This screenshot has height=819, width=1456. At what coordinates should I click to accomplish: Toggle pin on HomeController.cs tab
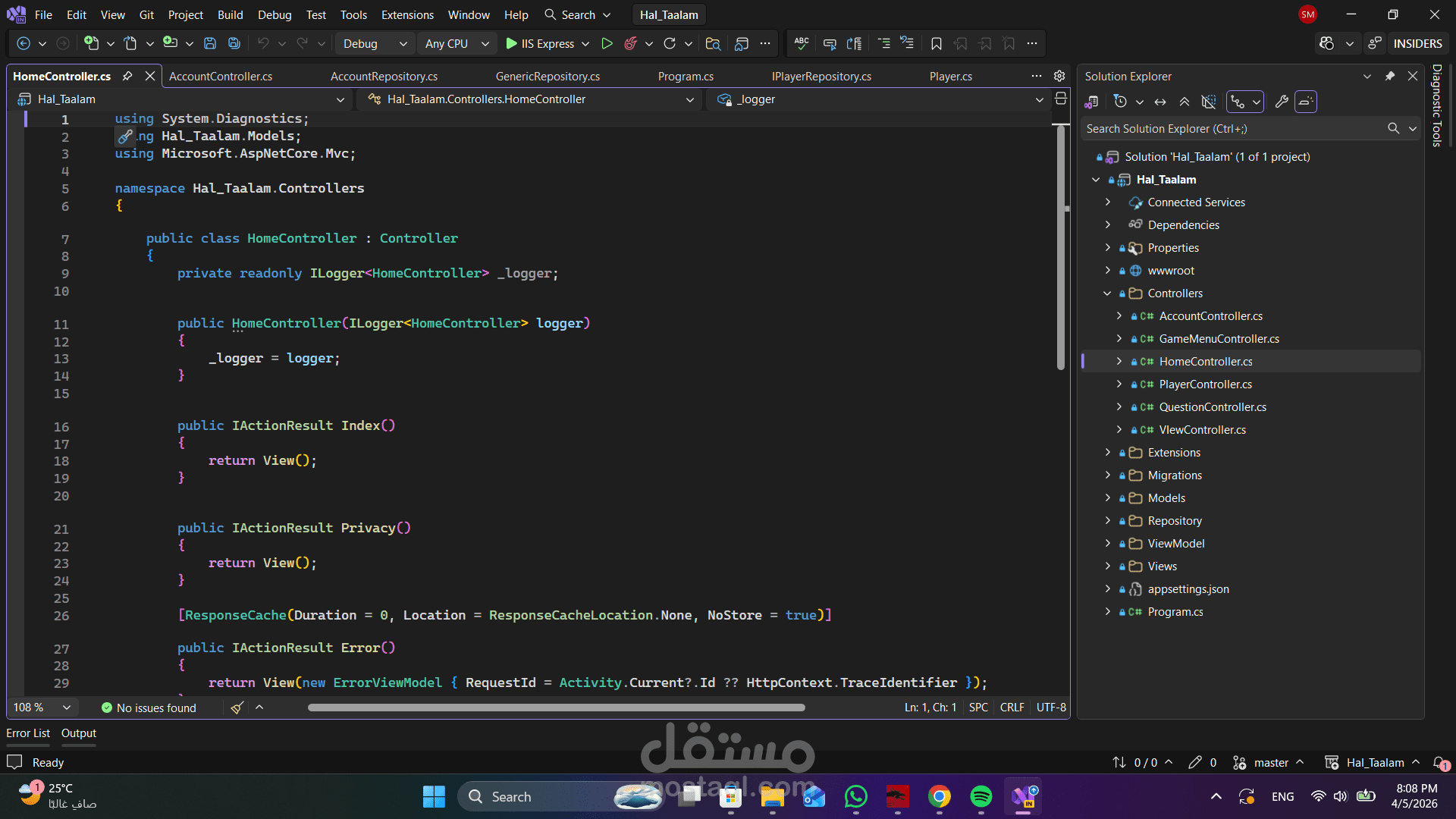(x=127, y=76)
